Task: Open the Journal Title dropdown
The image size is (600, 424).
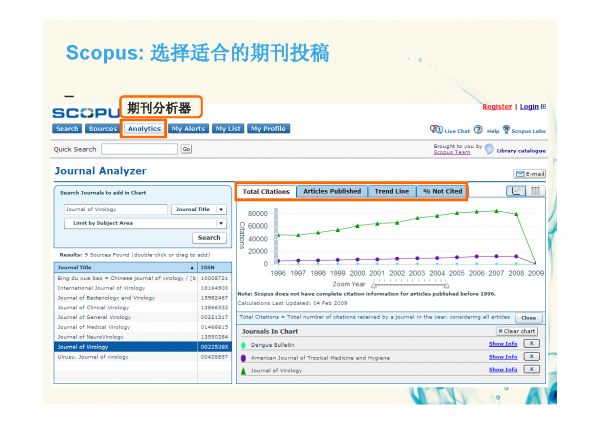Action: 199,209
